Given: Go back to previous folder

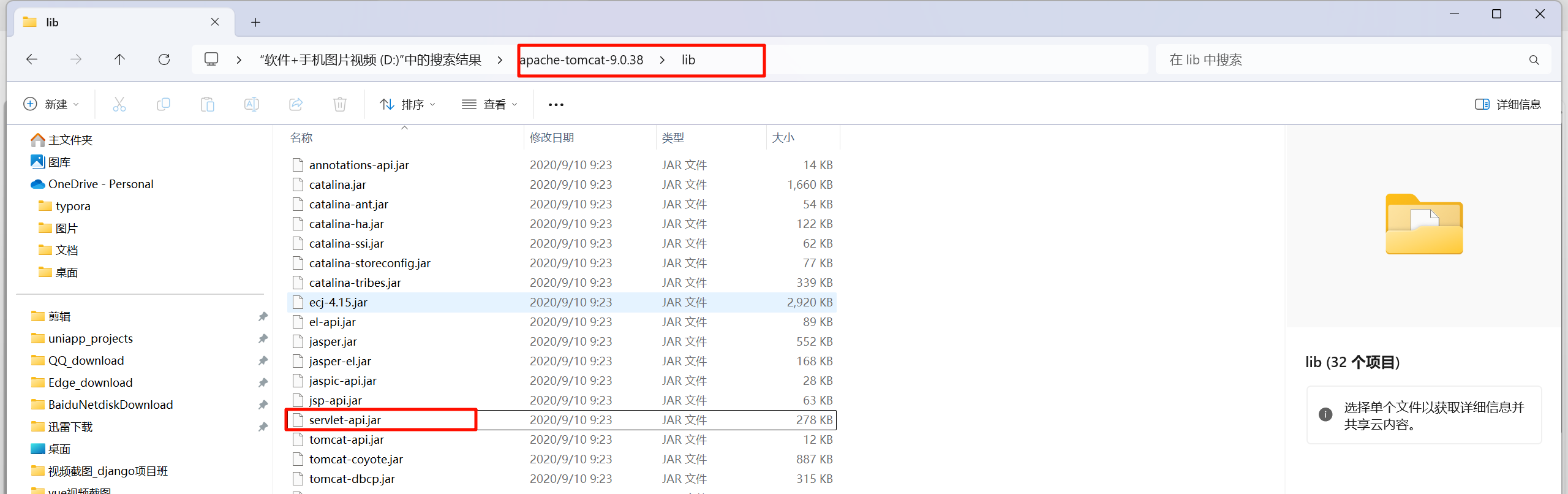Looking at the screenshot, I should 32,59.
